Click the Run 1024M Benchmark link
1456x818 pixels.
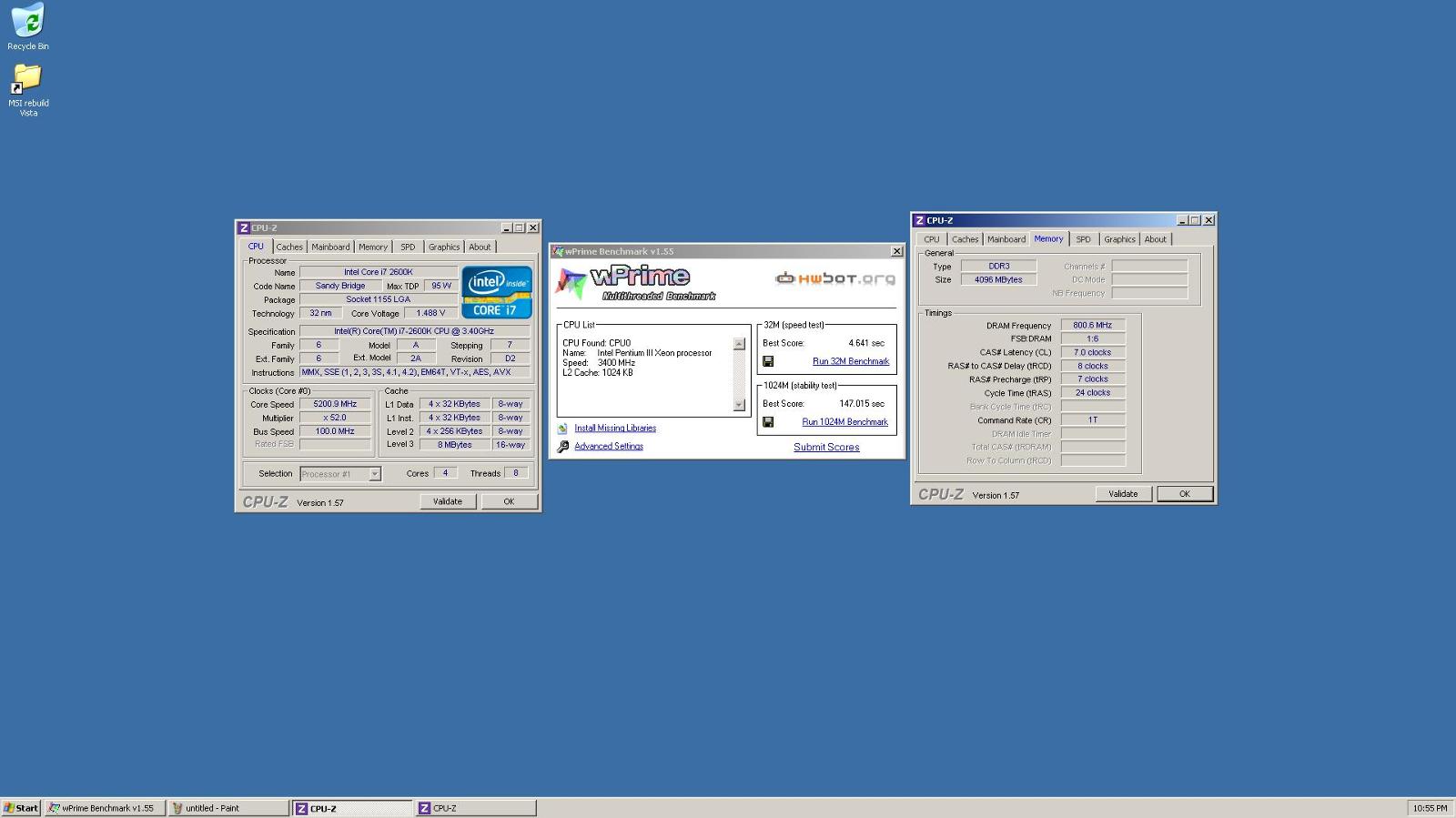844,422
